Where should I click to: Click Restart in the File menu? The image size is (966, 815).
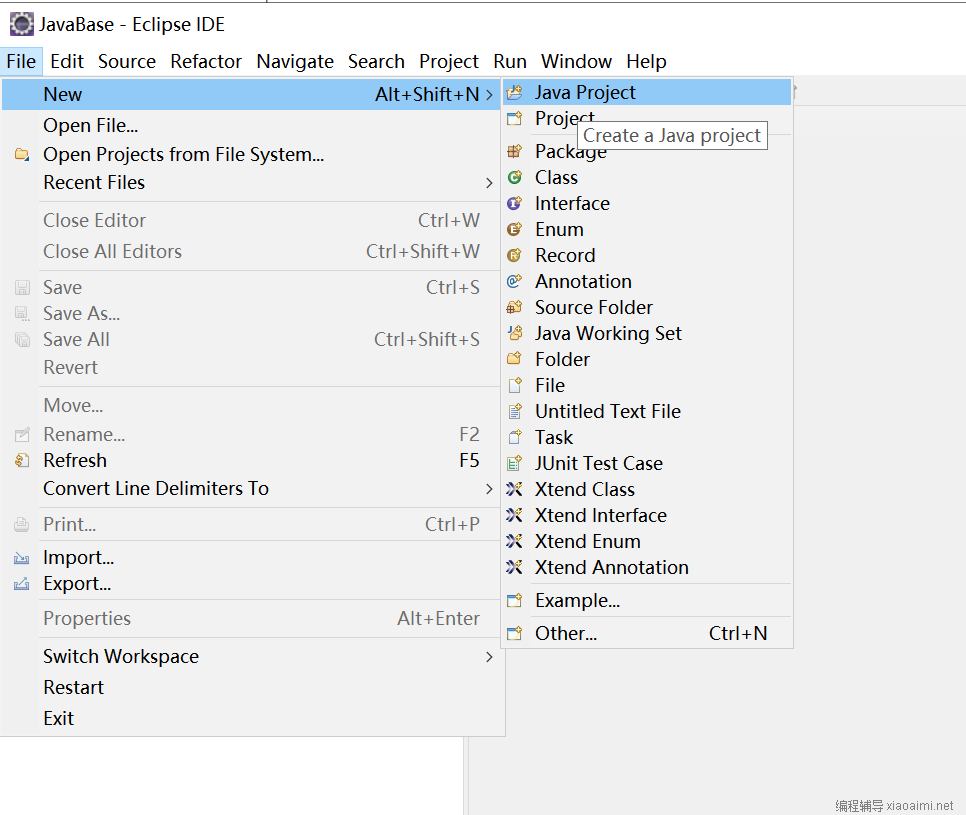tap(73, 688)
